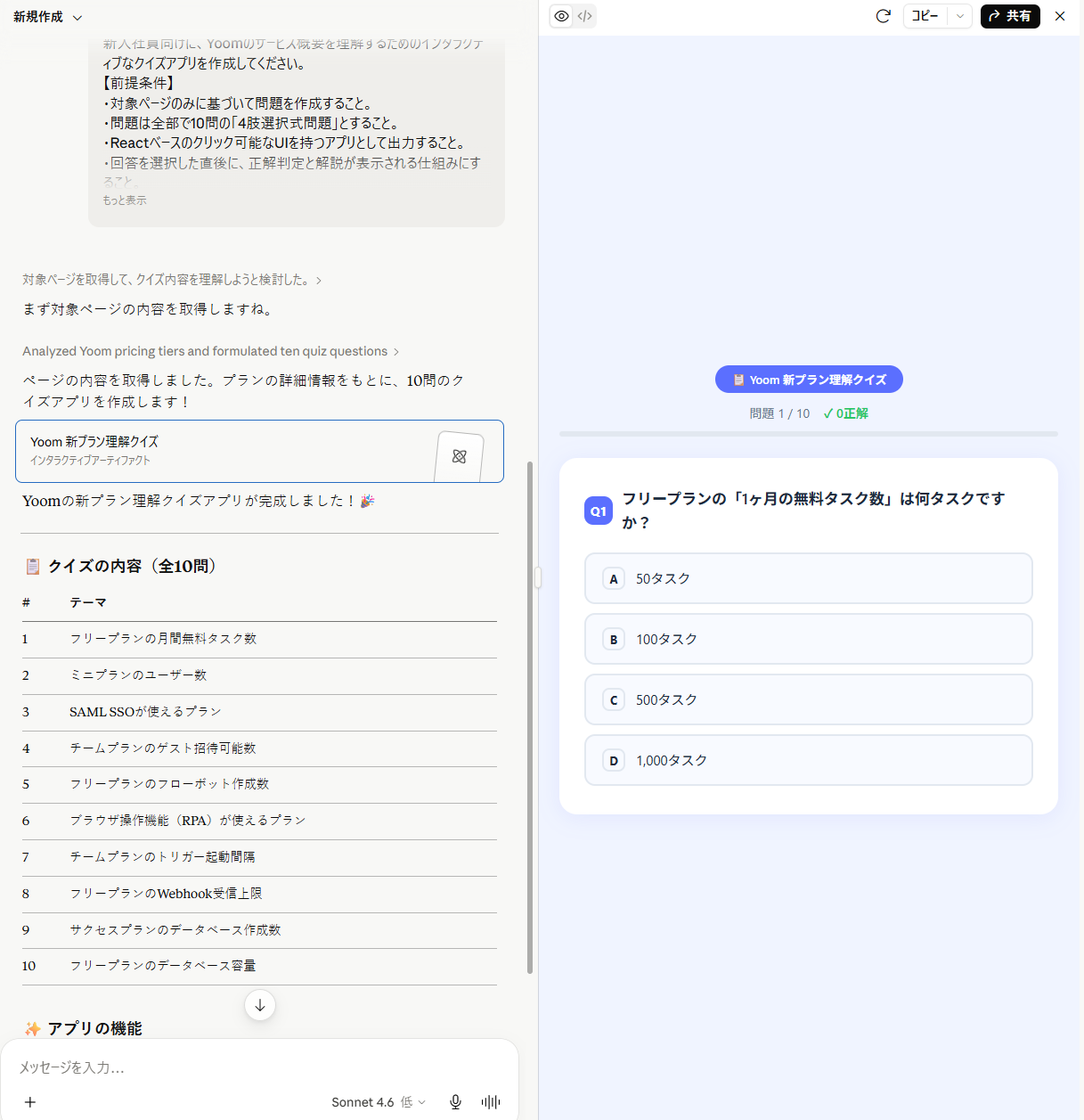The height and width of the screenshot is (1120, 1084).
Task: Expand the 対象ページを取得して thinking step
Action: click(x=172, y=280)
